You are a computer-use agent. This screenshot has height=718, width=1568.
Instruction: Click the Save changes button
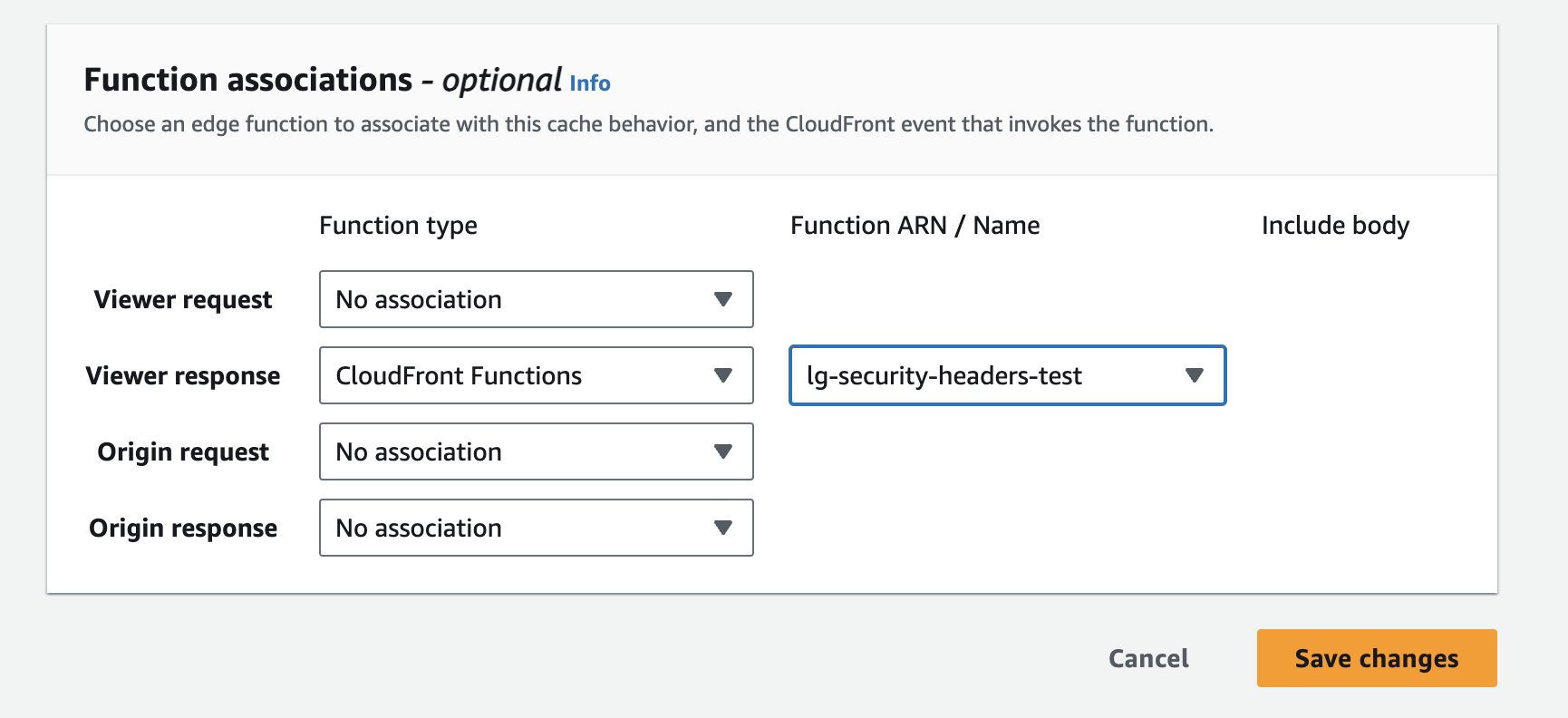tap(1376, 658)
